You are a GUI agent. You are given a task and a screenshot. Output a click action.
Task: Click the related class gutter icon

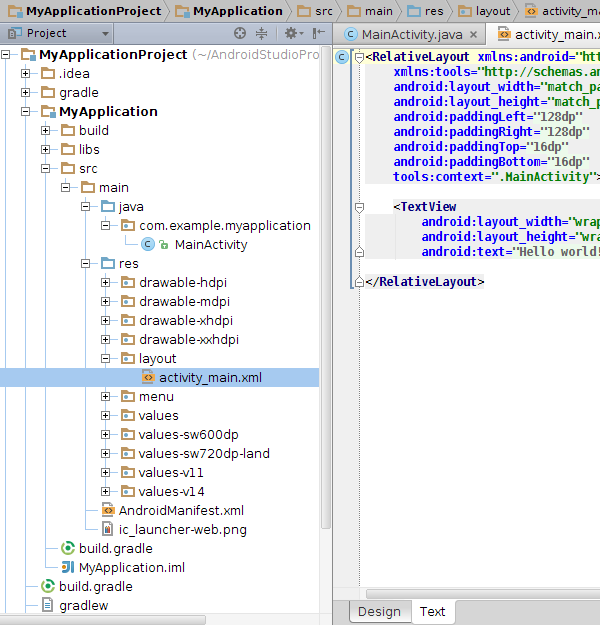tap(343, 57)
